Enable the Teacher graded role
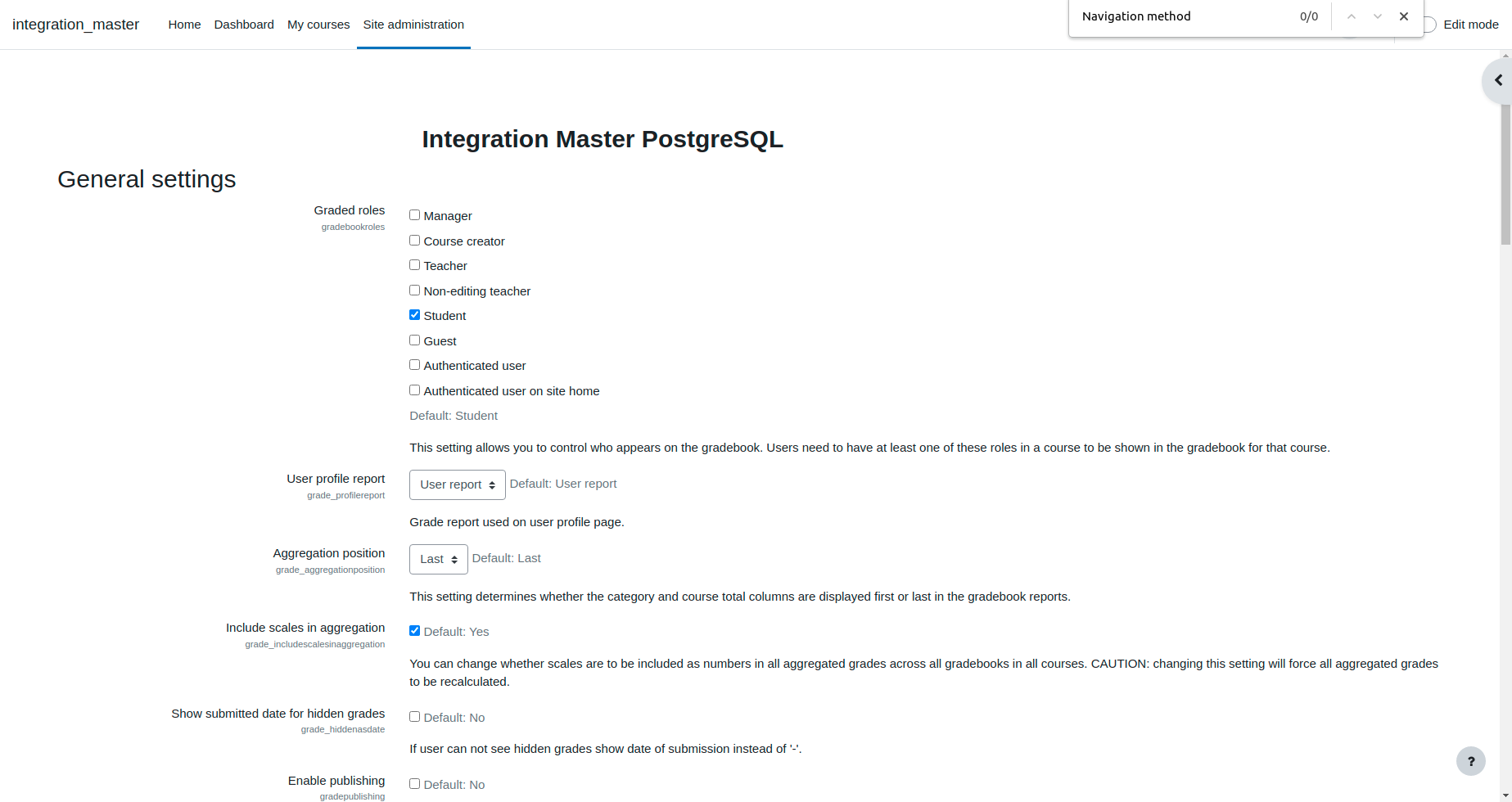 click(415, 265)
